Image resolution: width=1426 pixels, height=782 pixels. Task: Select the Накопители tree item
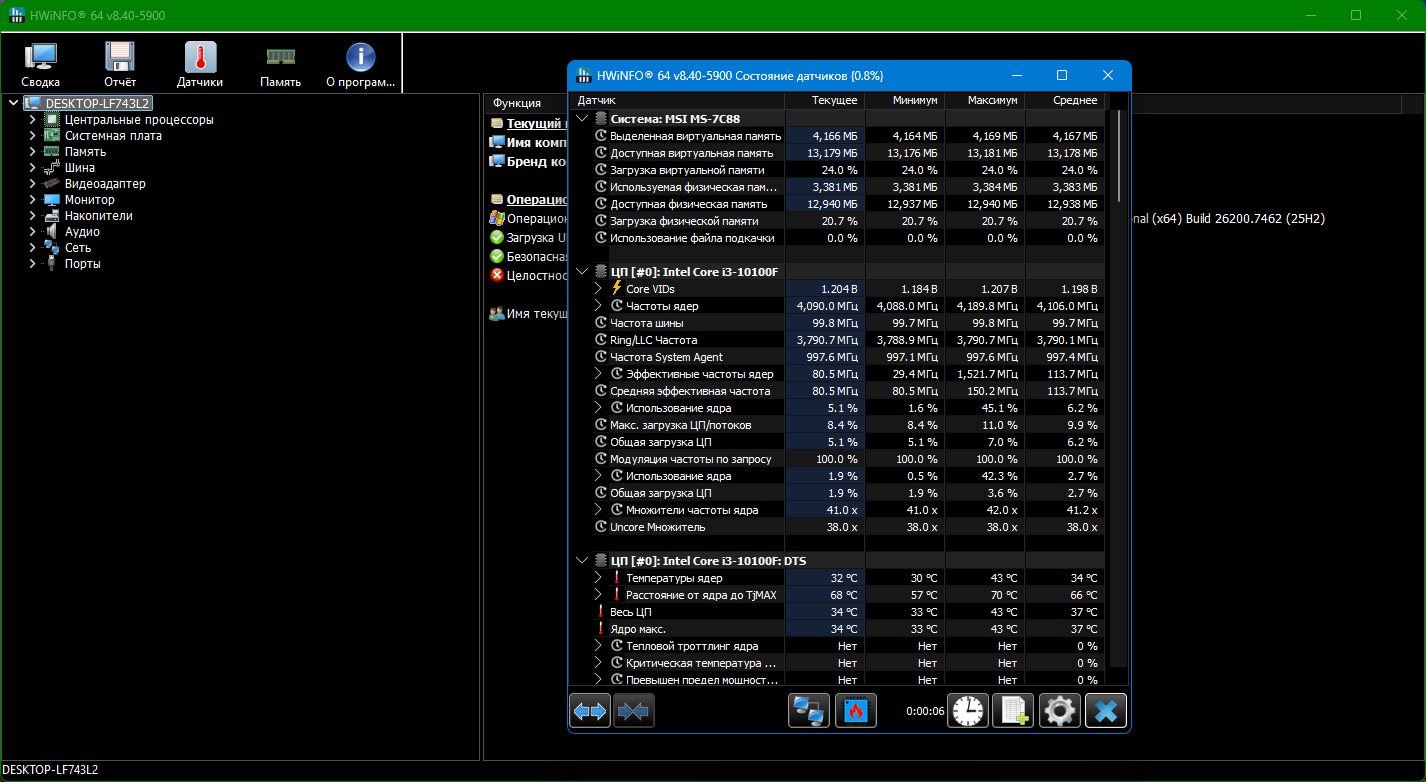pyautogui.click(x=98, y=216)
